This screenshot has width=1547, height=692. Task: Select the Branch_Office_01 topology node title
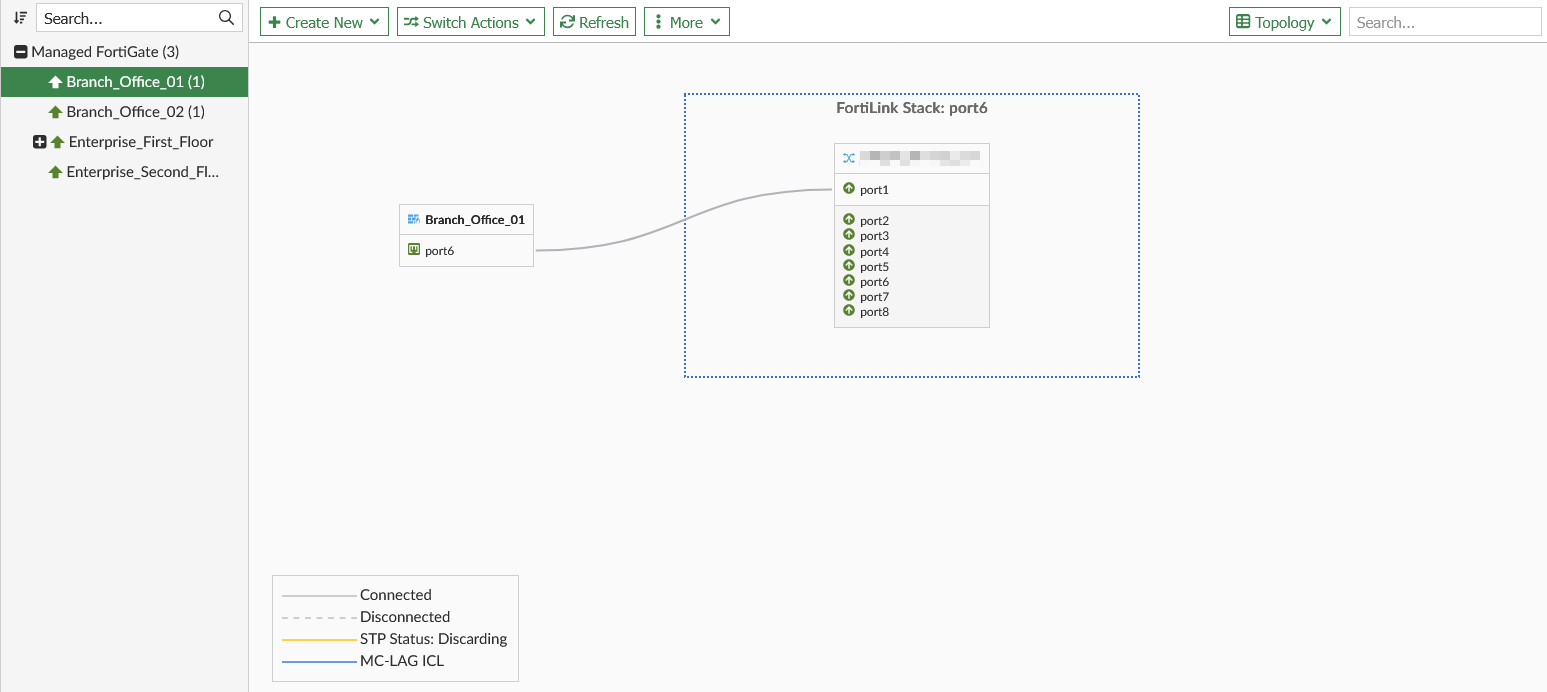[474, 219]
